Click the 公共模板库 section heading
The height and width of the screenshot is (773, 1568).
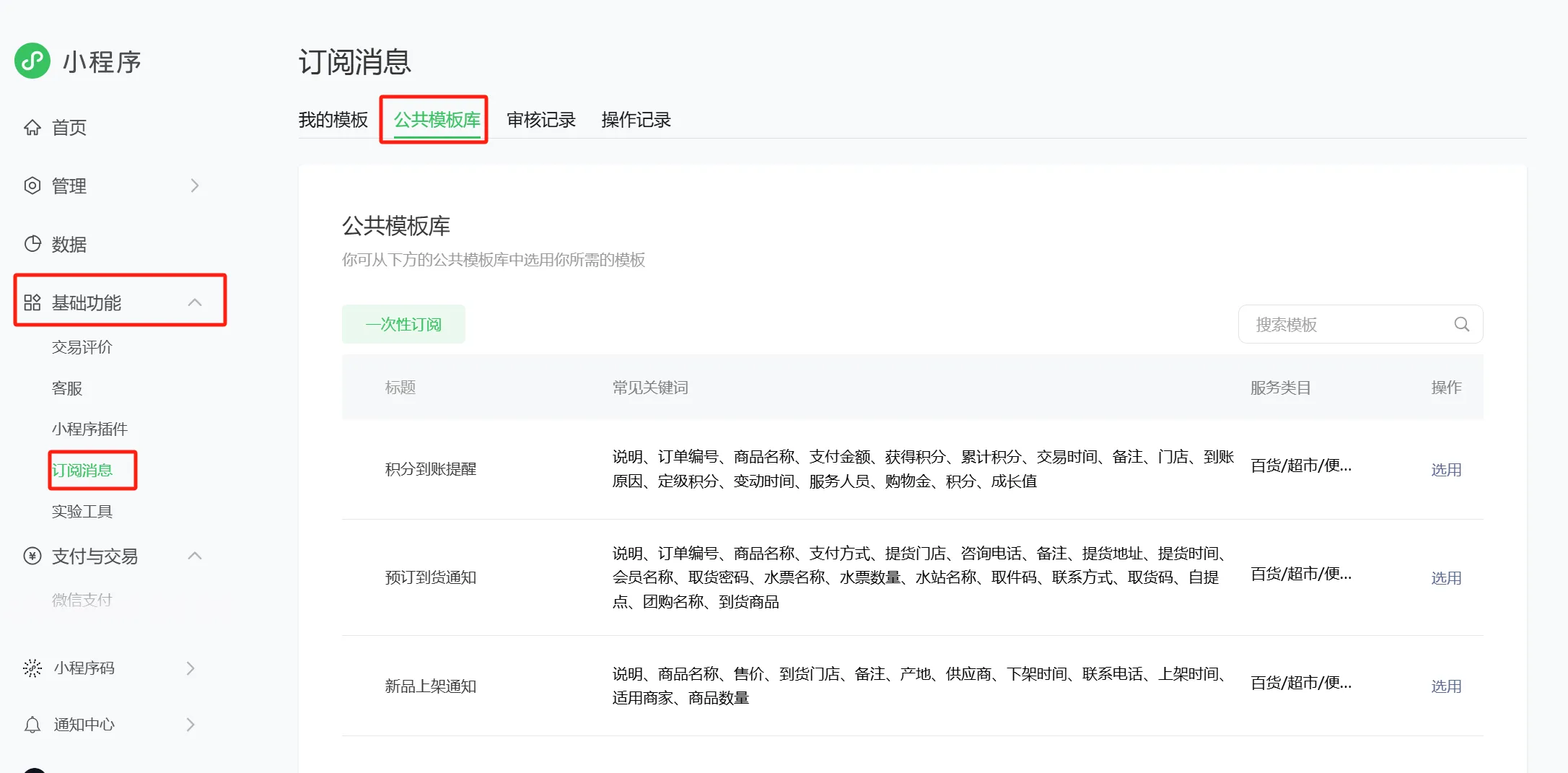point(396,226)
